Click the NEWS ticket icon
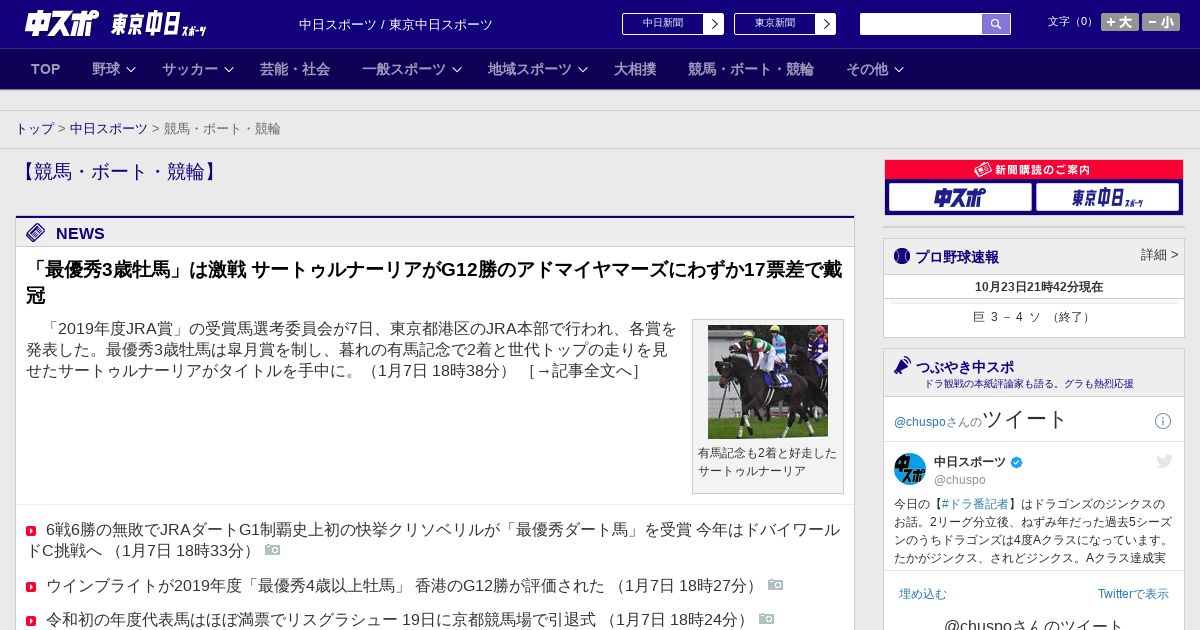The width and height of the screenshot is (1200, 630). (x=36, y=233)
